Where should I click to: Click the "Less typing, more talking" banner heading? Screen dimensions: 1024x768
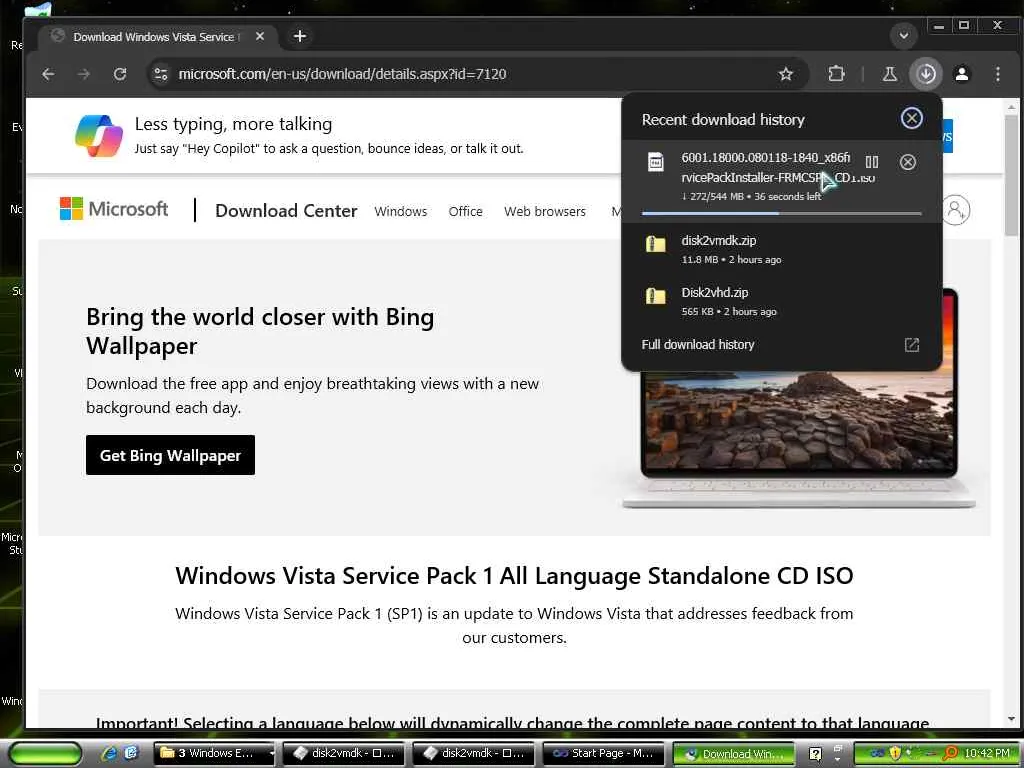tap(233, 123)
